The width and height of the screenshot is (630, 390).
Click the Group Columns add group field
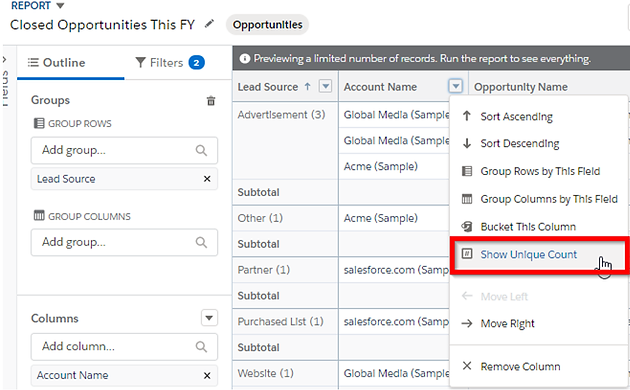coord(124,242)
